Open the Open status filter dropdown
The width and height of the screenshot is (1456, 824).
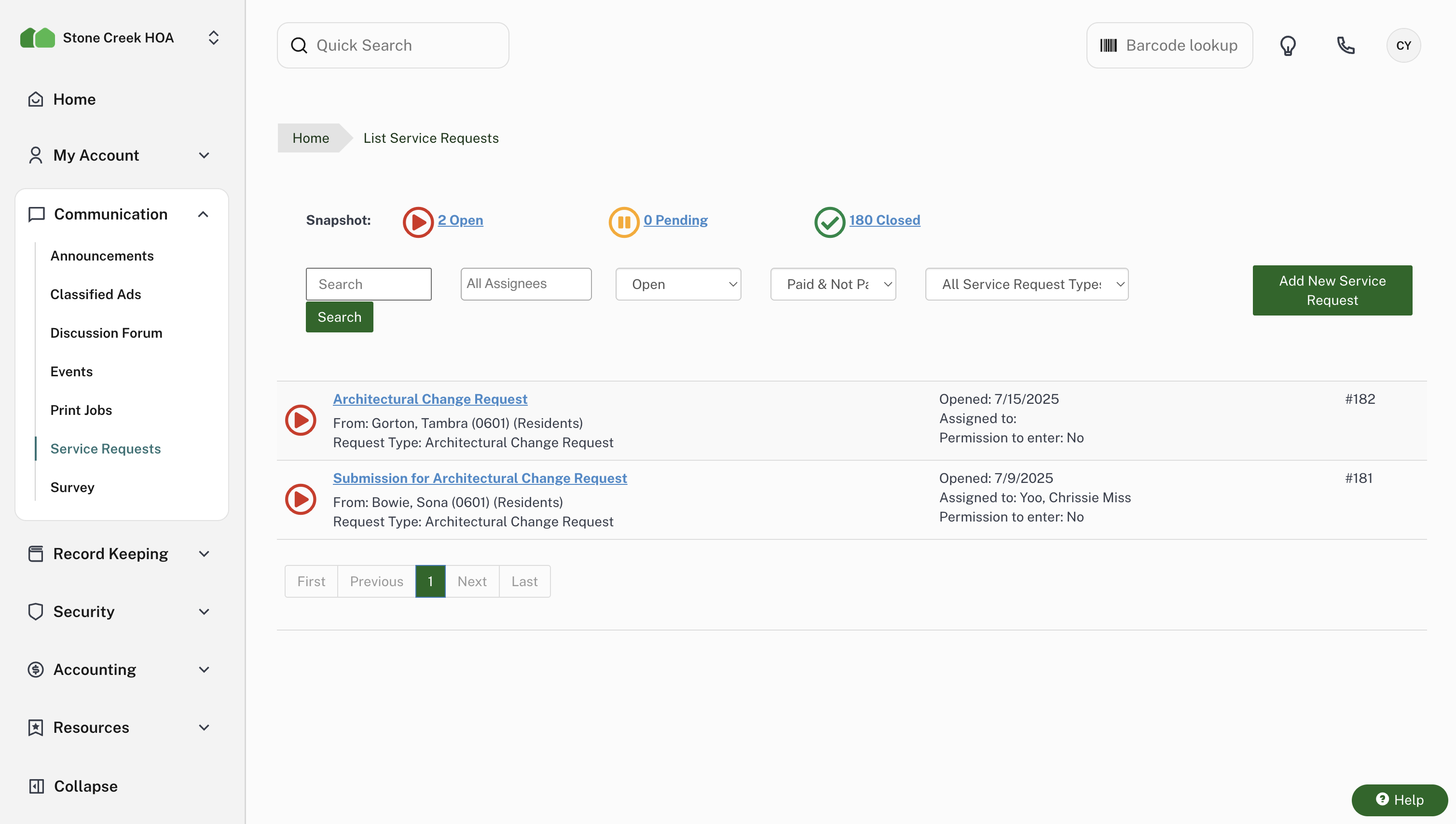[678, 284]
